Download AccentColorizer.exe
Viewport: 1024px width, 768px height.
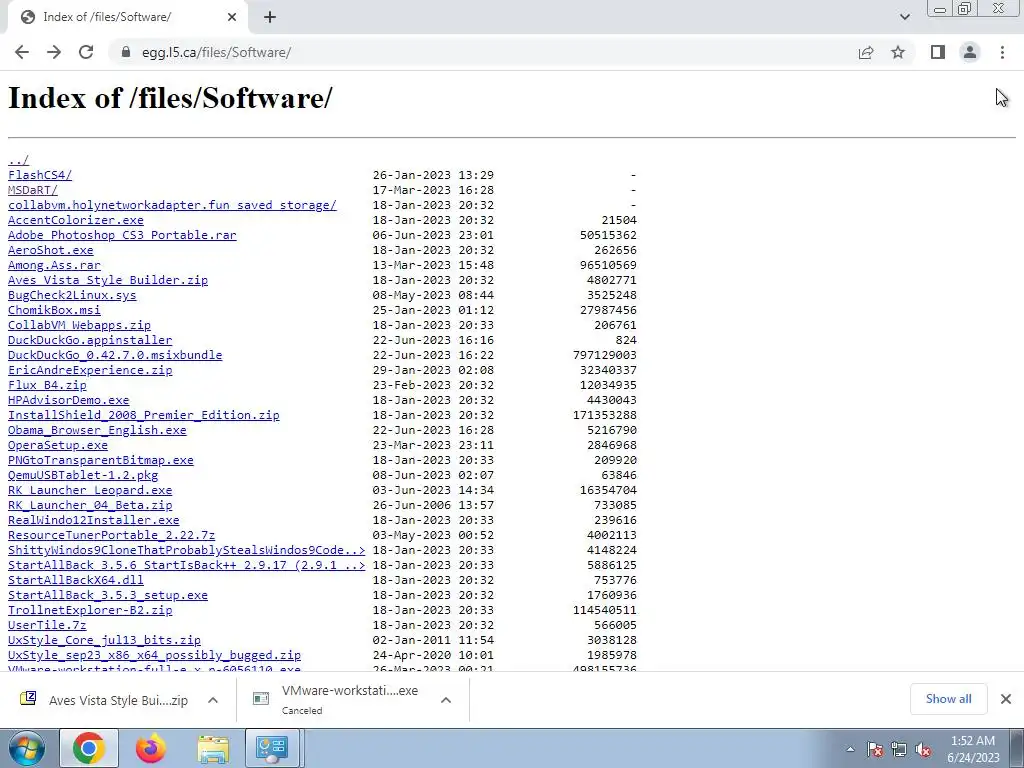76,220
